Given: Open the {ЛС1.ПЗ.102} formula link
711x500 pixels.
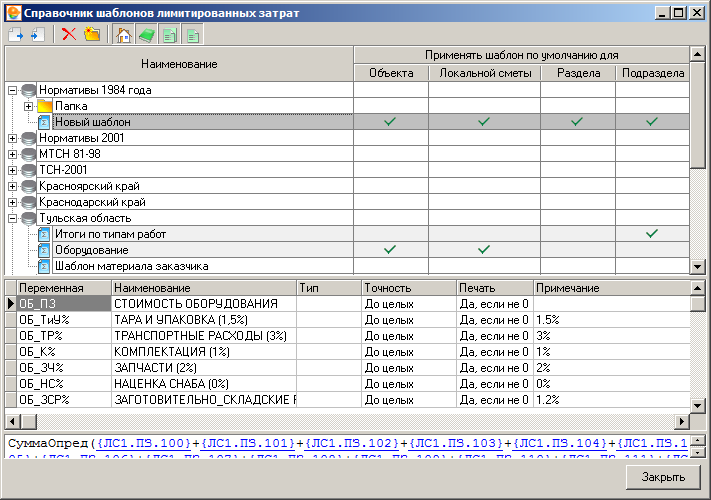Looking at the screenshot, I should coord(351,443).
